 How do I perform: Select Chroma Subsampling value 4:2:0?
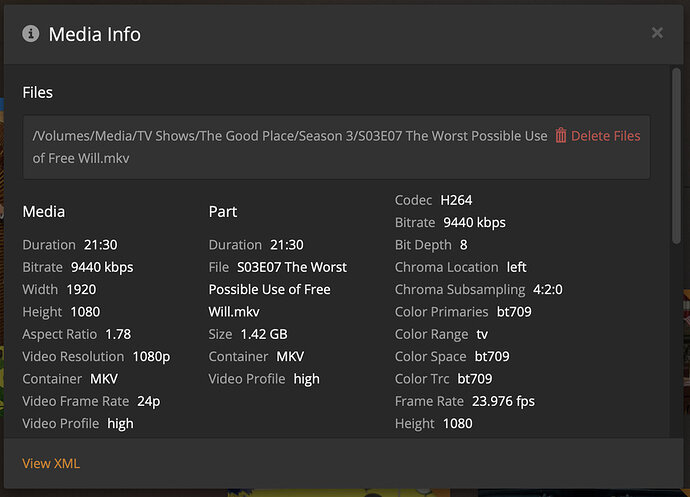548,290
